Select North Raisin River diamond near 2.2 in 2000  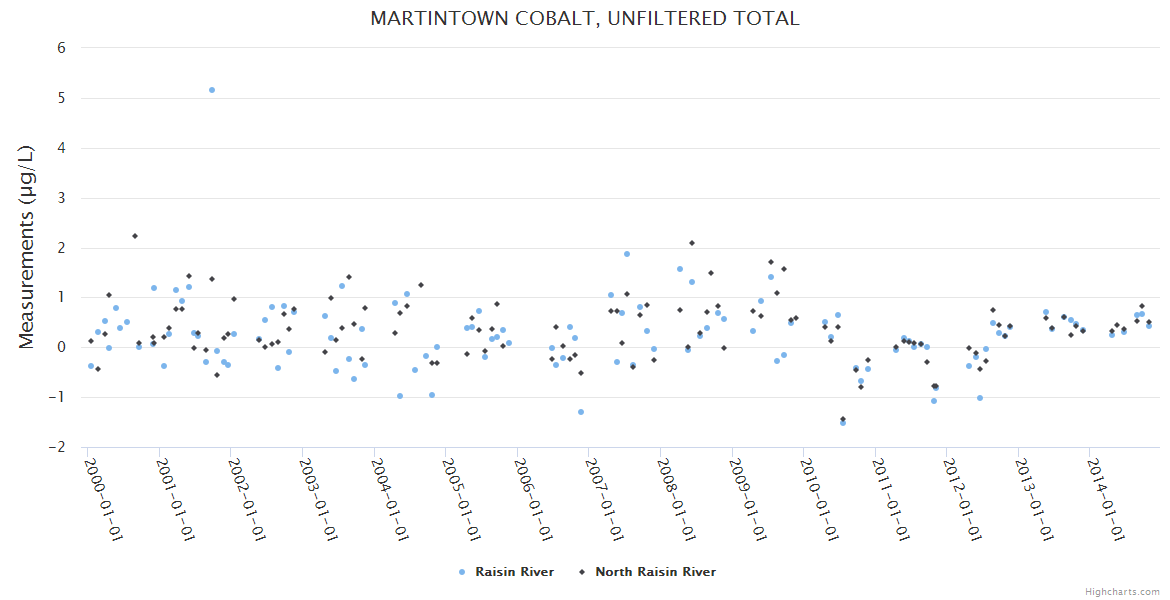tap(135, 236)
